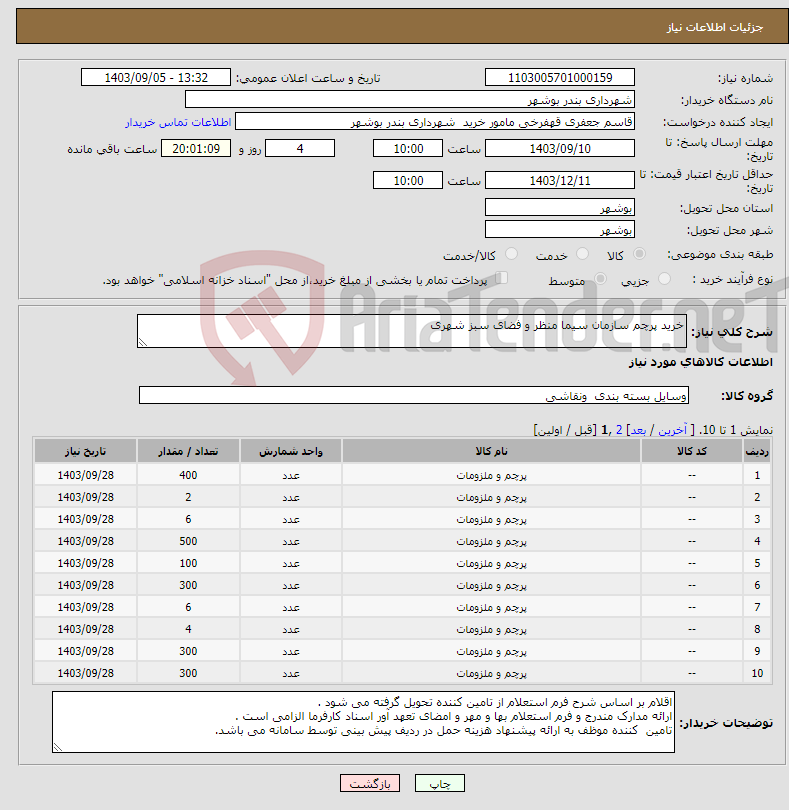Click quantity 2 in row 2
Viewport: 789px width, 810px height.
click(x=188, y=497)
